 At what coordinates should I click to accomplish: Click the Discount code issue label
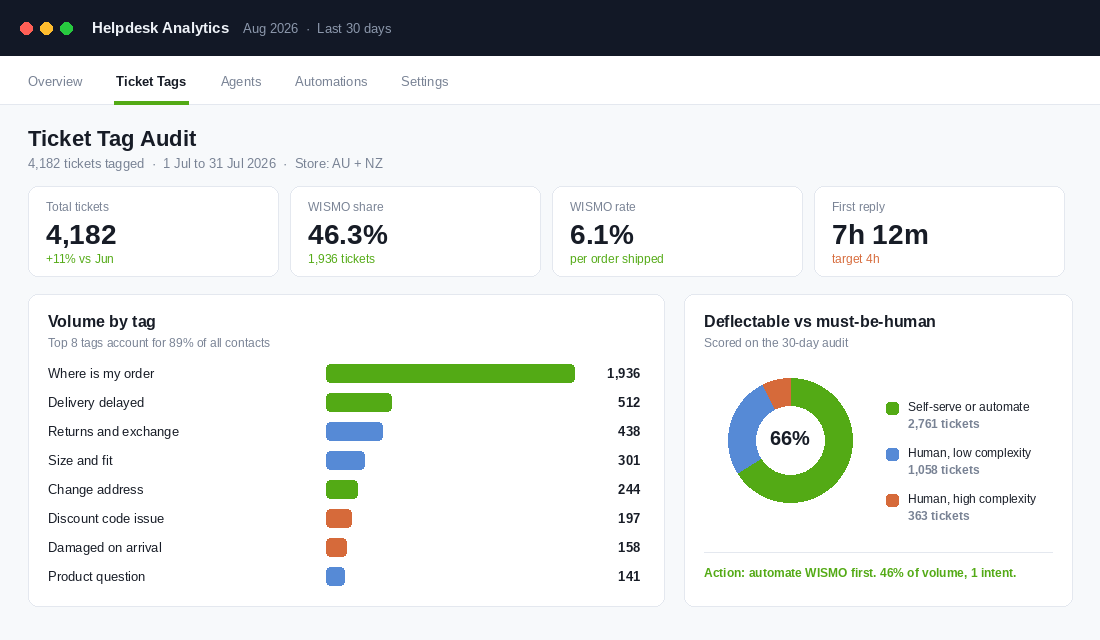point(106,519)
